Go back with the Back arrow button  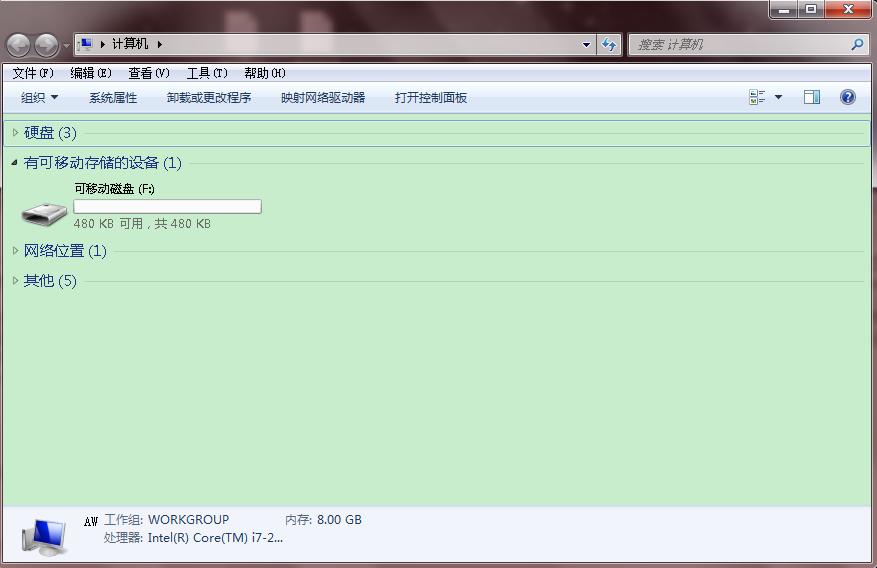18,45
